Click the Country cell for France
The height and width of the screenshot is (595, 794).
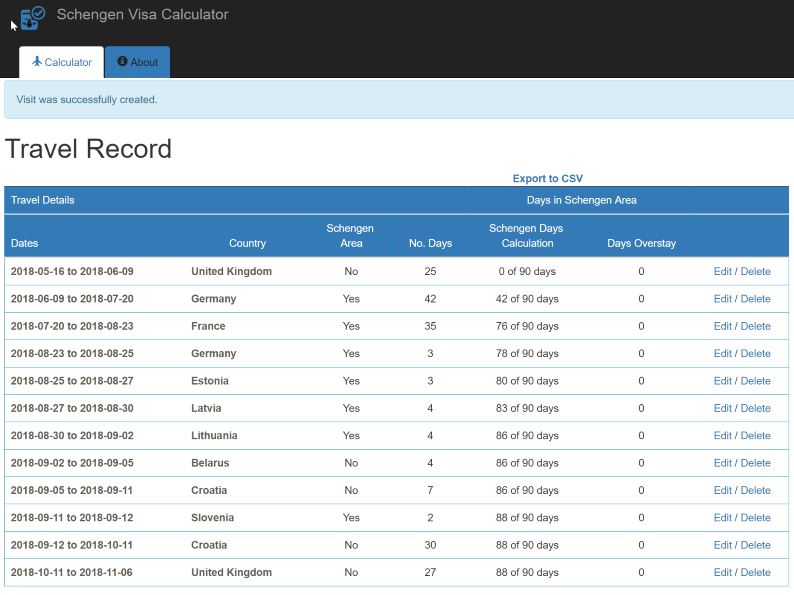coord(208,326)
